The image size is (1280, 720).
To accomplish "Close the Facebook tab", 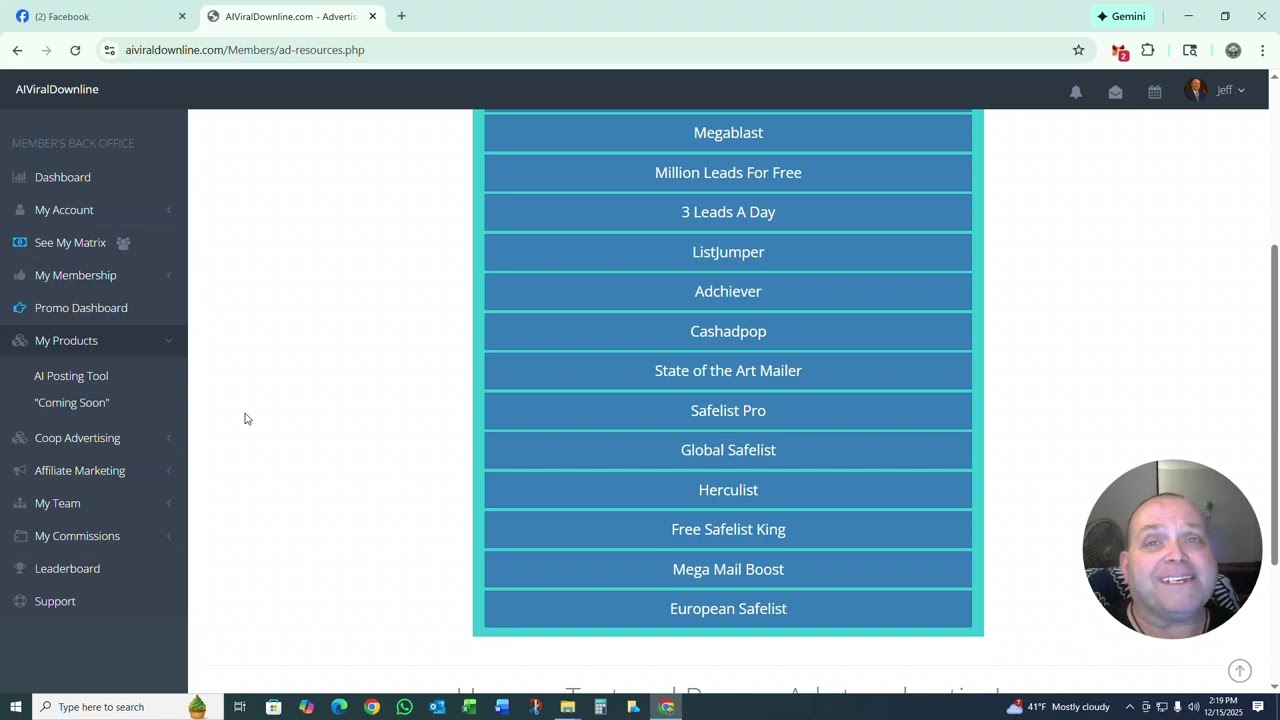I will coord(182,16).
